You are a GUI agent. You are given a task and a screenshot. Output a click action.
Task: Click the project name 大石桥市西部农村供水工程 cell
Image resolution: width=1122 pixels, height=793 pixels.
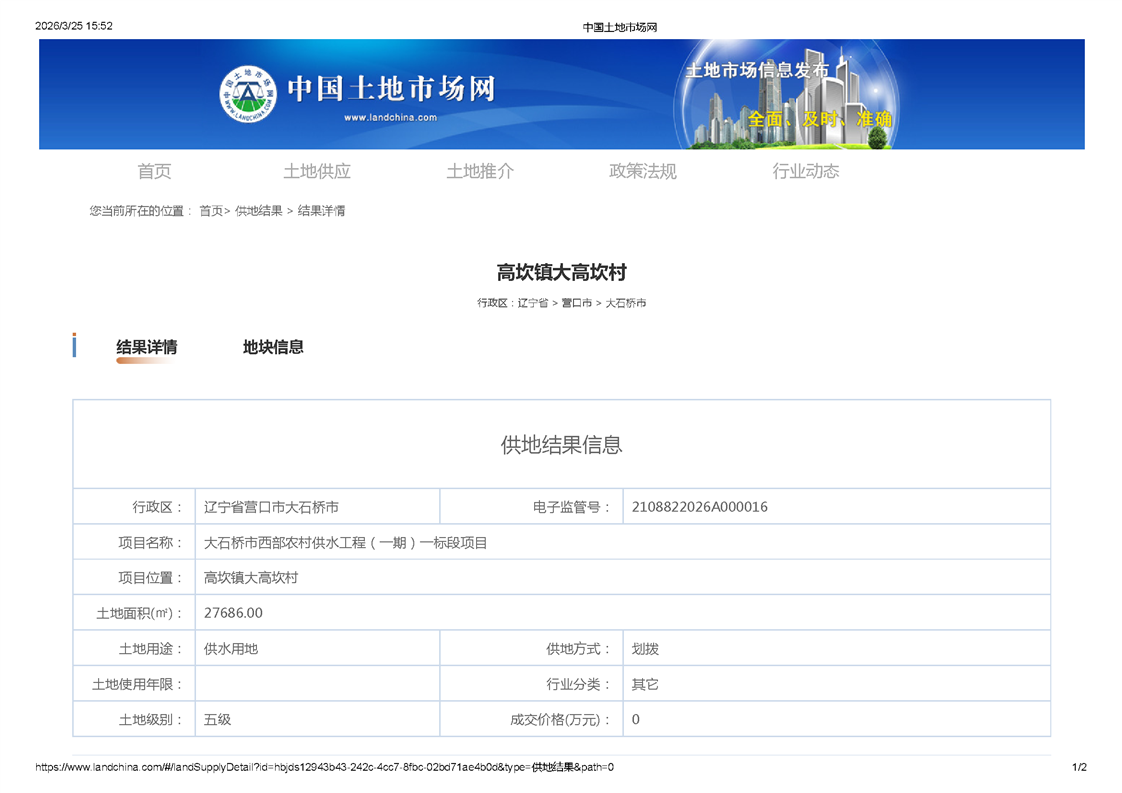click(346, 543)
